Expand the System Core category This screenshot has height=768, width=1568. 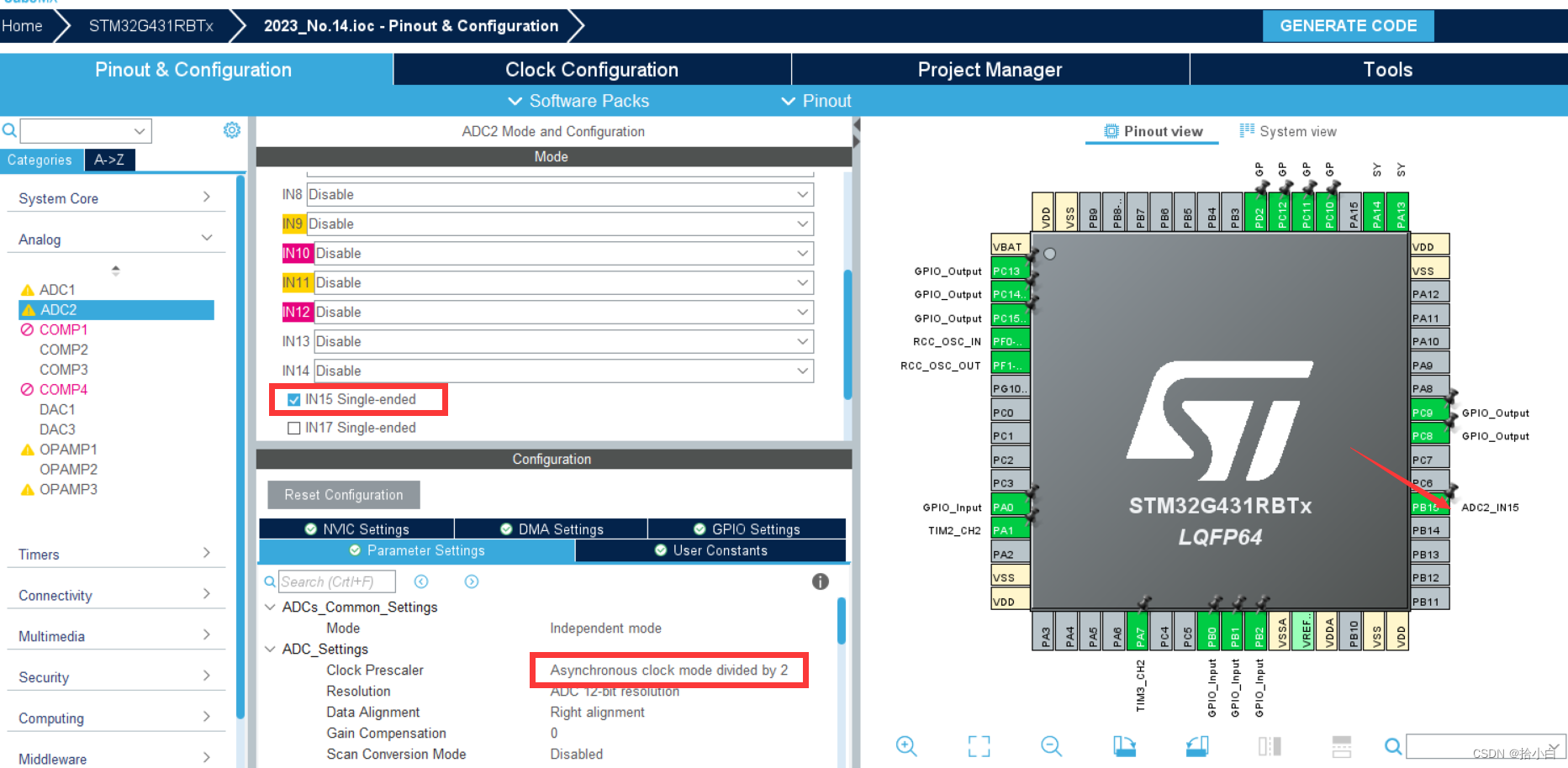pyautogui.click(x=115, y=198)
